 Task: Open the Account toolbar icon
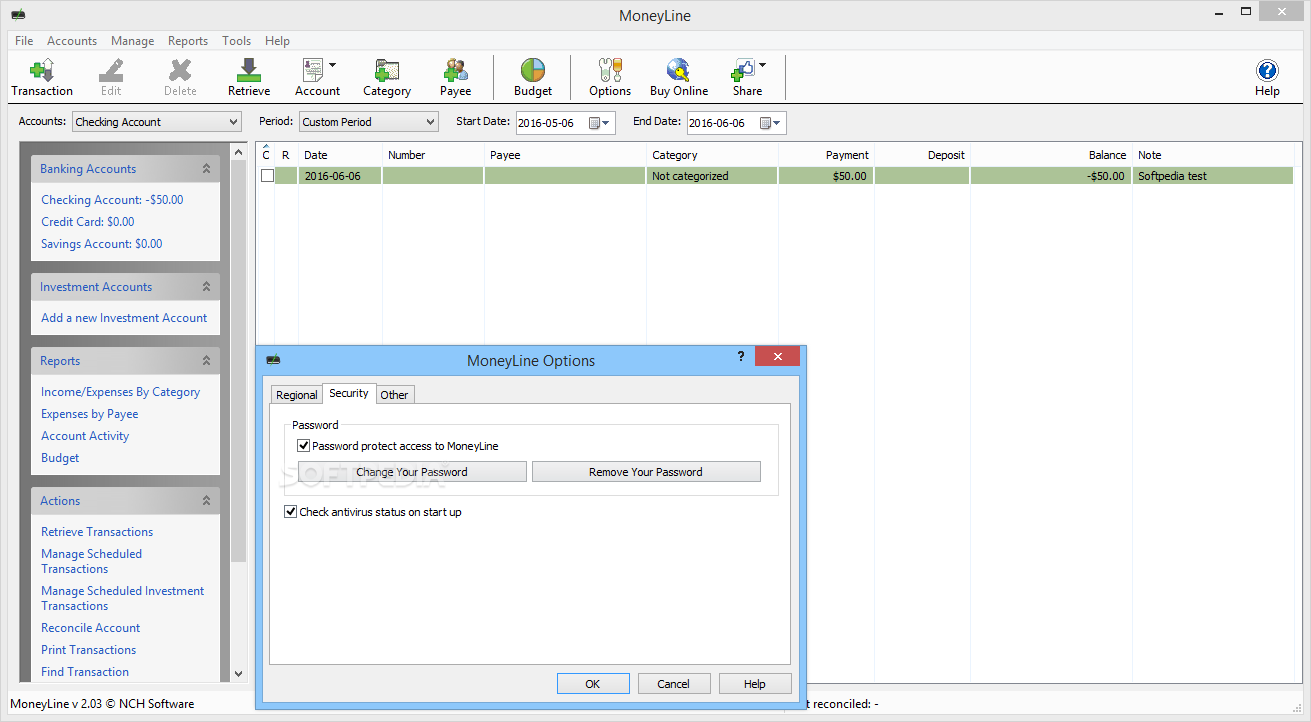point(312,71)
